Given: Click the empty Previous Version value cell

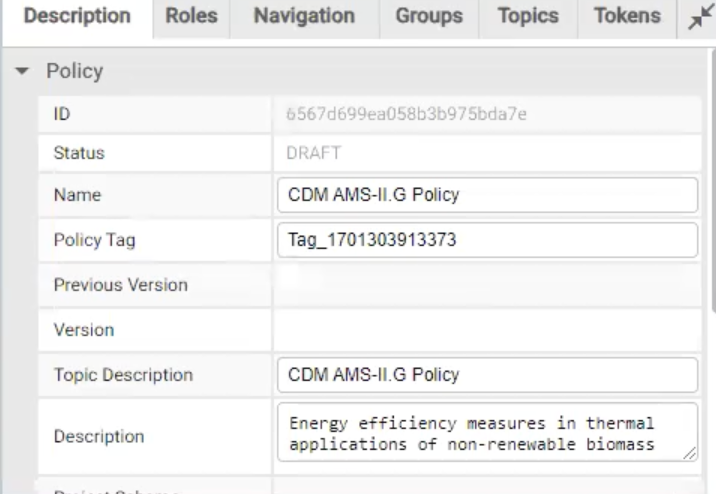Looking at the screenshot, I should (487, 285).
